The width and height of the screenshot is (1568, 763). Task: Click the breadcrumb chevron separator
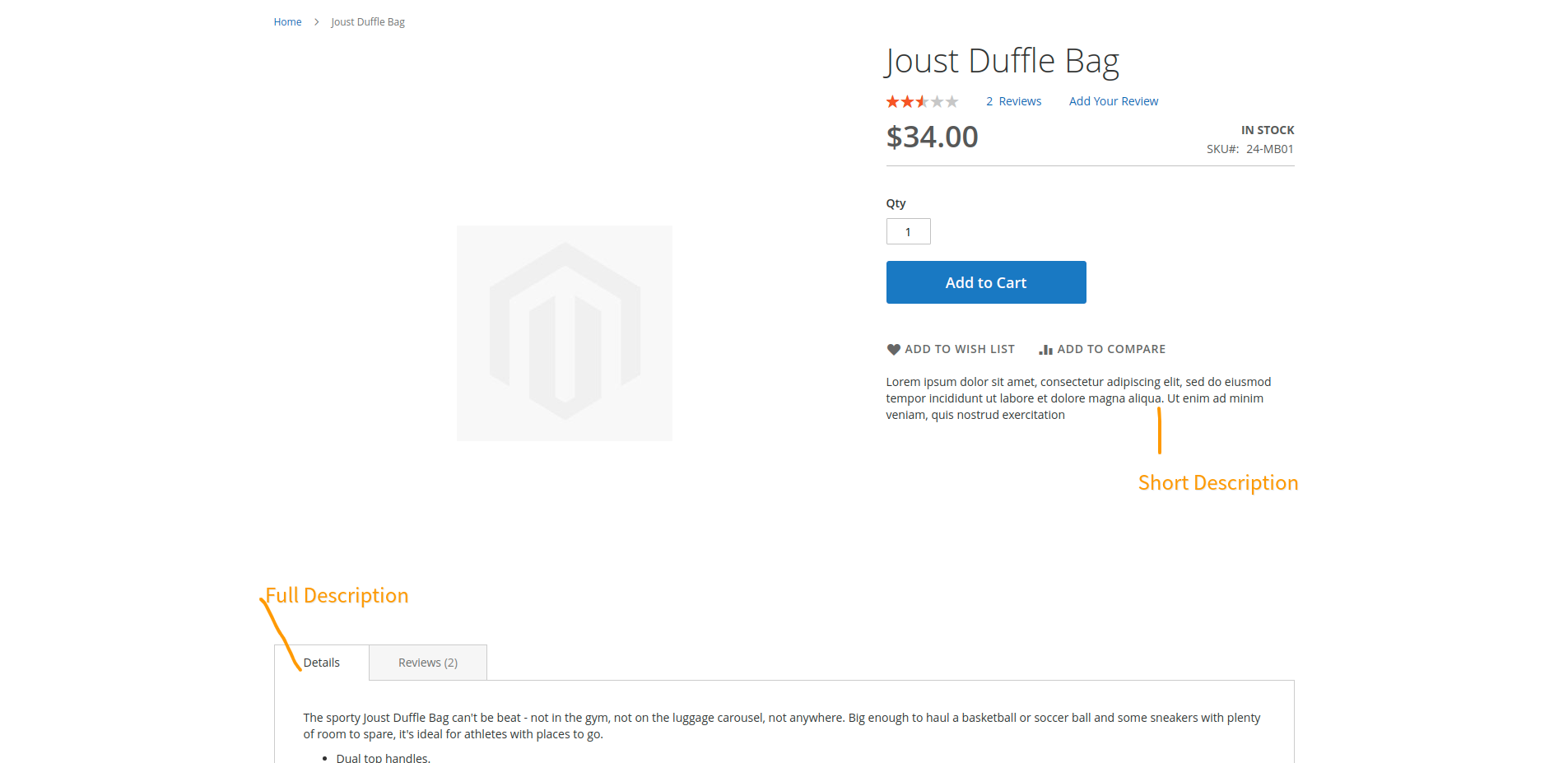[316, 22]
